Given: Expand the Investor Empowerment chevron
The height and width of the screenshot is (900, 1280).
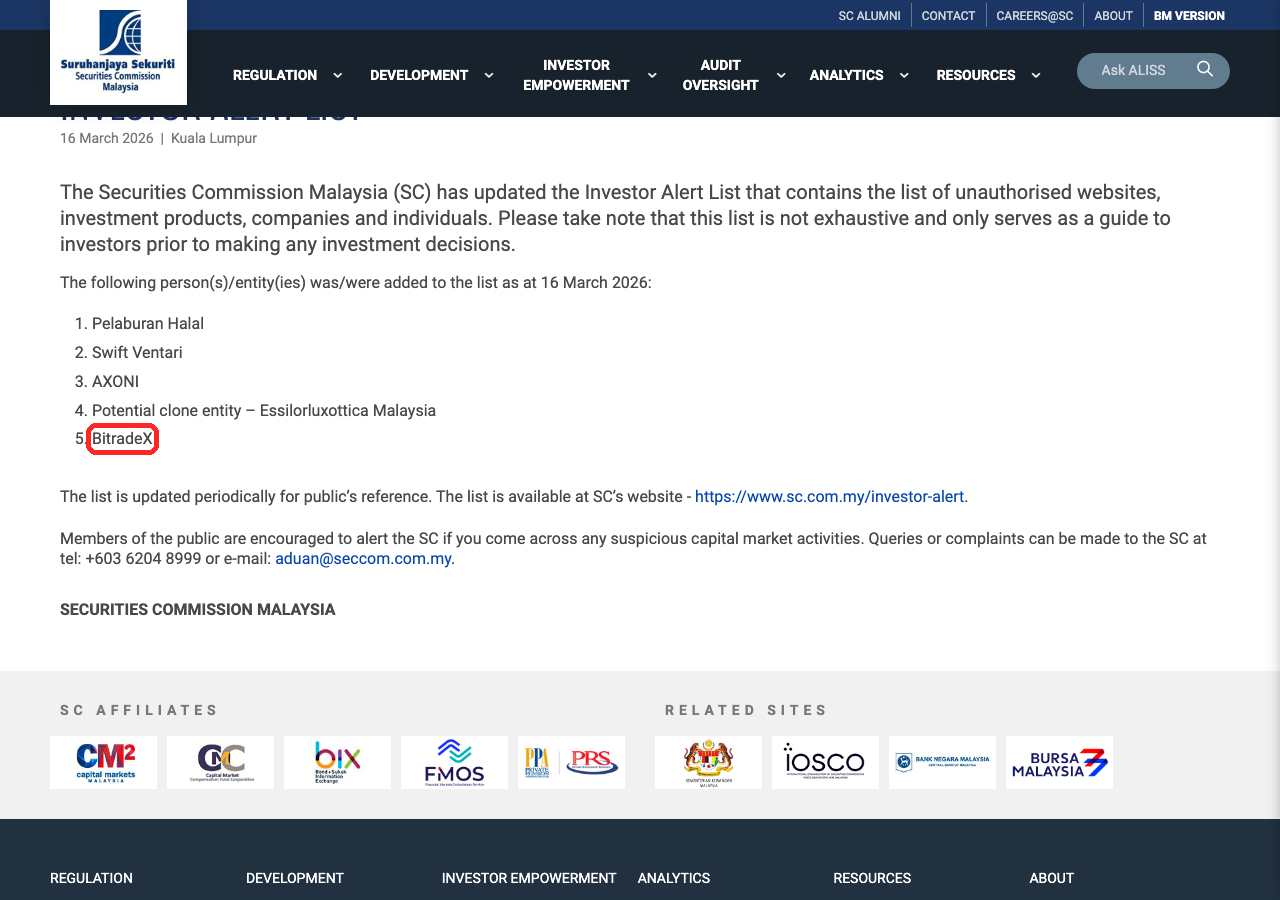Looking at the screenshot, I should pos(652,75).
